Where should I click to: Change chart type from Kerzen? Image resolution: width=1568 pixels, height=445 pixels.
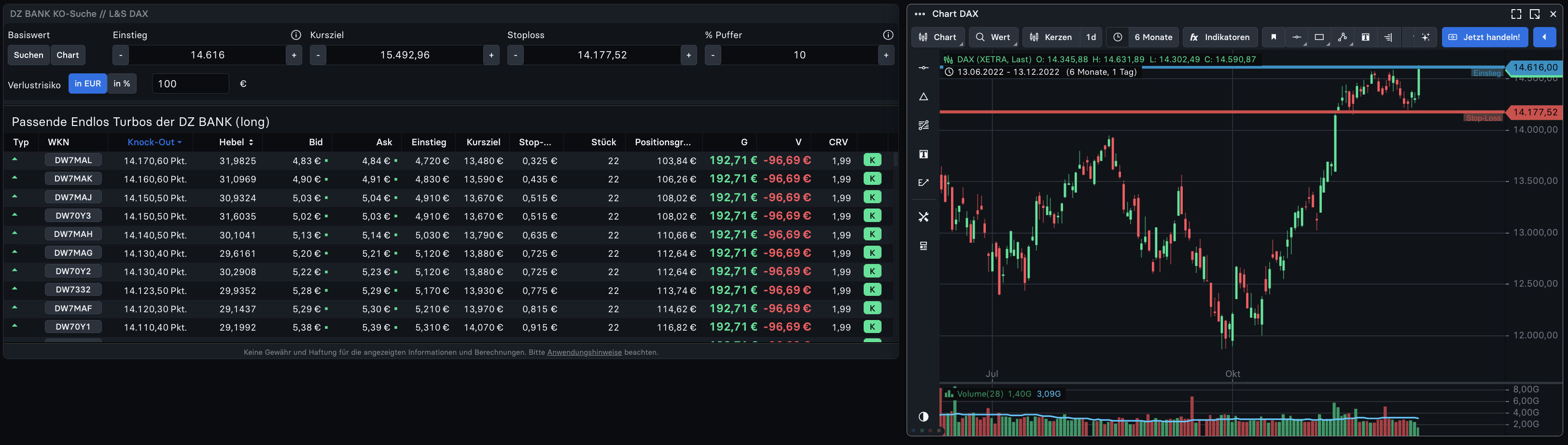[x=1051, y=37]
